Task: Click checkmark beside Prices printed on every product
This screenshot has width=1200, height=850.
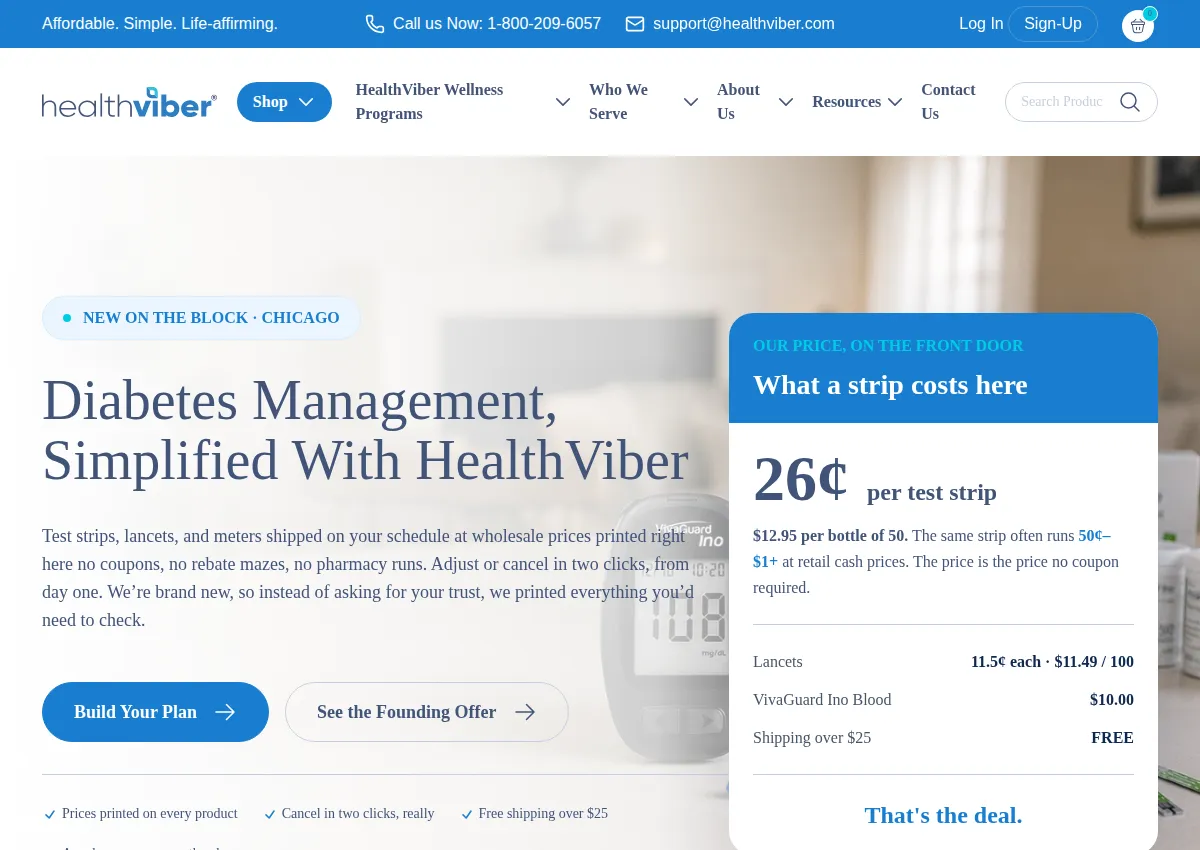Action: 50,815
